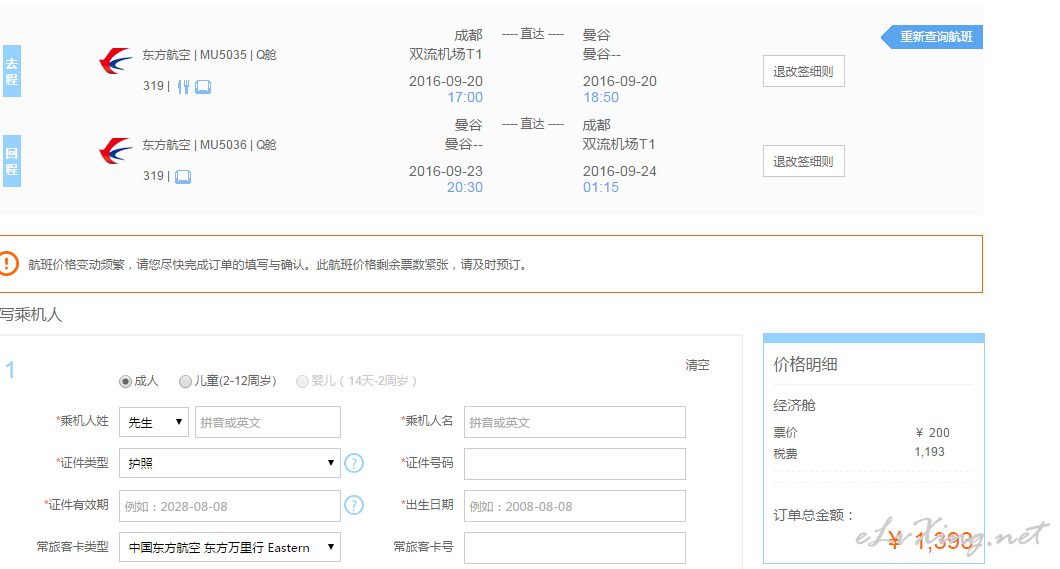1060x569 pixels.
Task: Select the 成人 passenger type radio
Action: (126, 381)
